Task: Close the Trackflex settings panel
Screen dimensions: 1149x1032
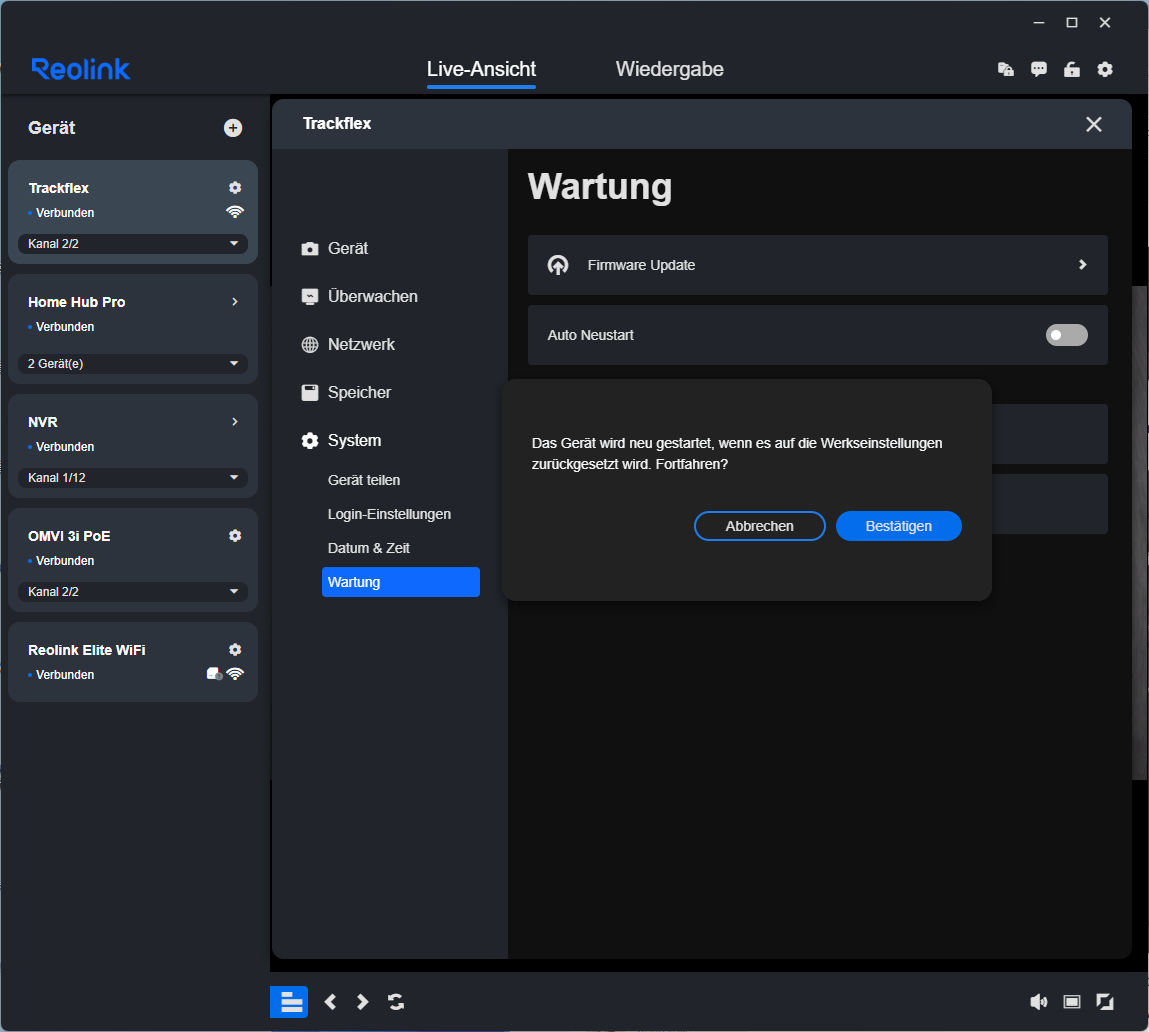Action: point(1093,124)
